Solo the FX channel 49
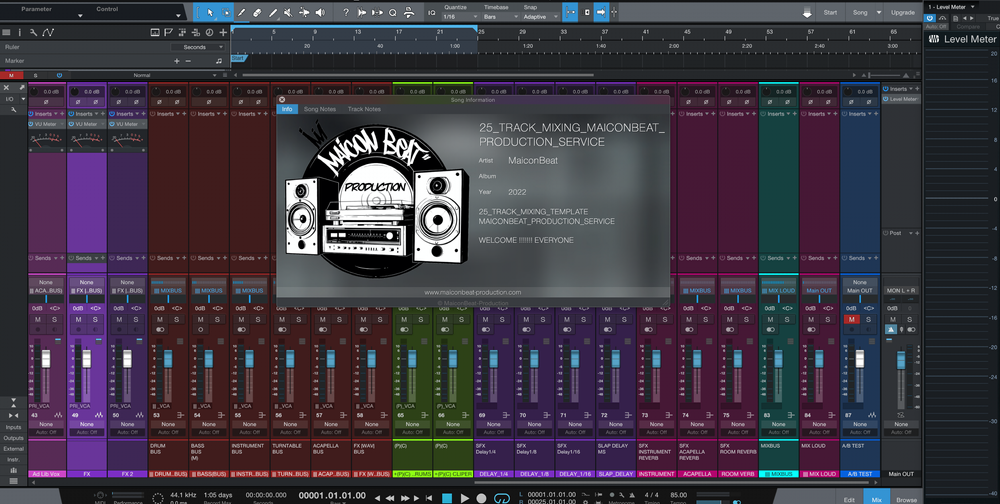Image resolution: width=1000 pixels, height=504 pixels. (x=94, y=320)
